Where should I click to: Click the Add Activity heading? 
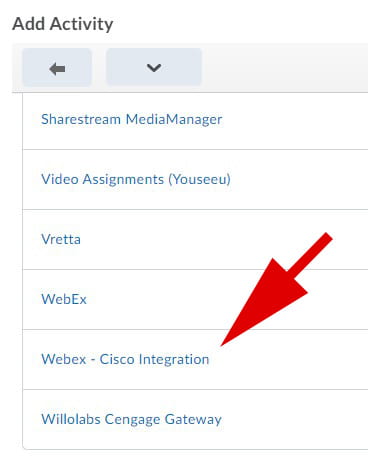point(63,24)
